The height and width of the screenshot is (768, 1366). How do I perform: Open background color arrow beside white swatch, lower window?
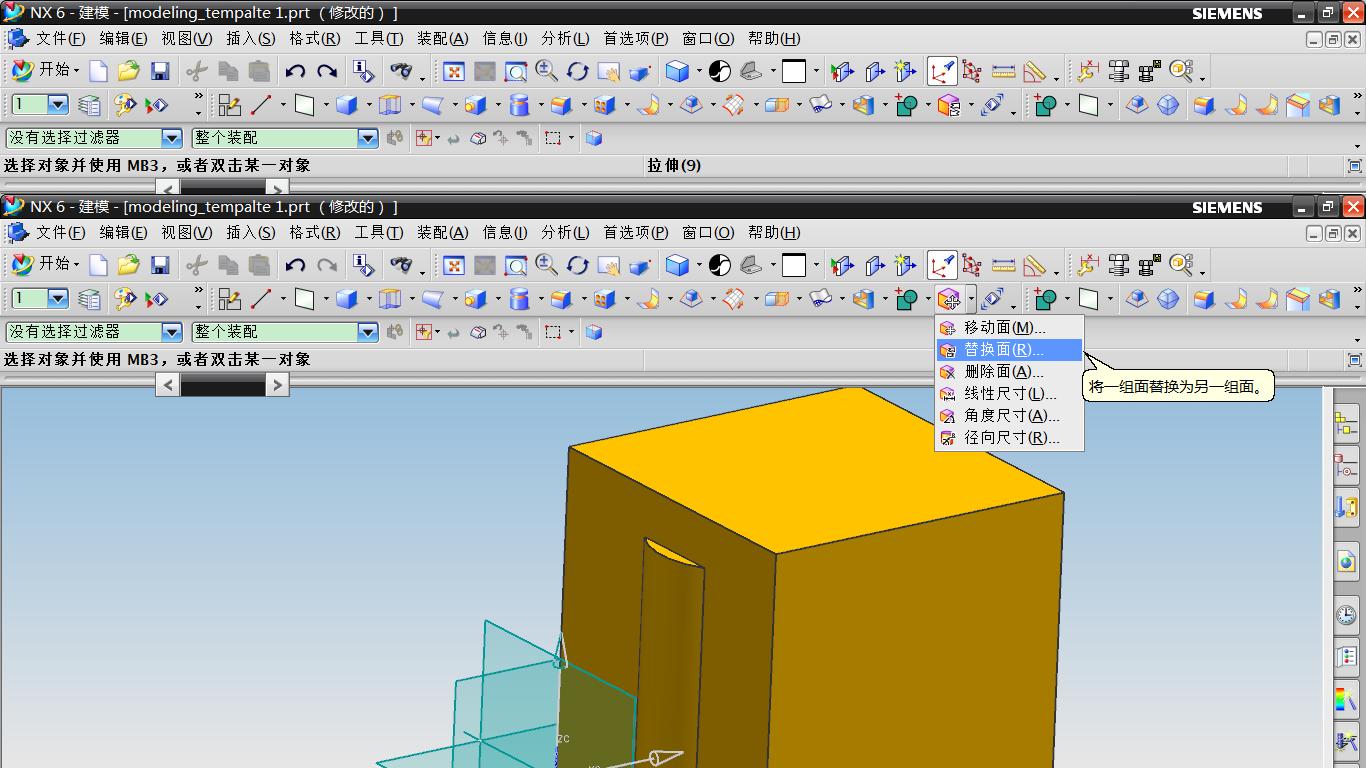[x=816, y=265]
